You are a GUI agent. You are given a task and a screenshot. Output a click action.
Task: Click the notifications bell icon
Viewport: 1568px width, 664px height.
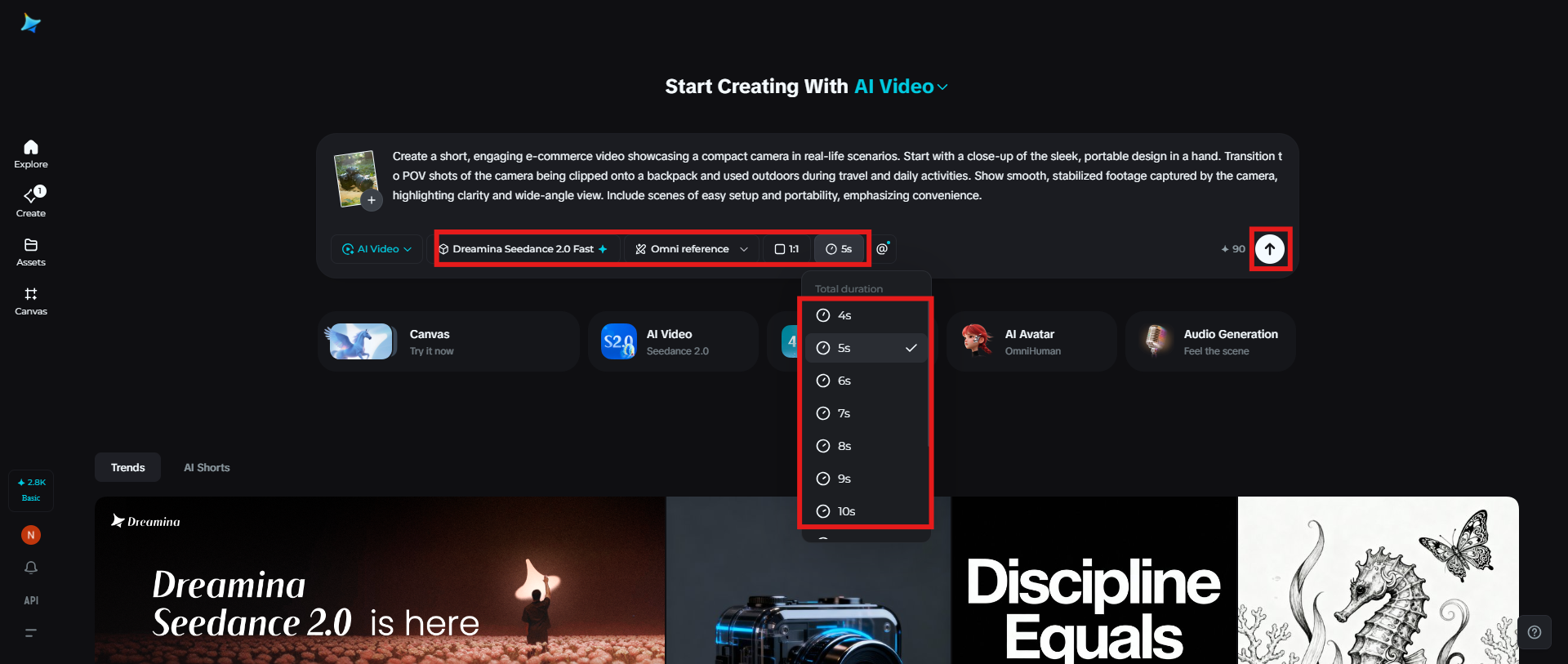(x=31, y=568)
